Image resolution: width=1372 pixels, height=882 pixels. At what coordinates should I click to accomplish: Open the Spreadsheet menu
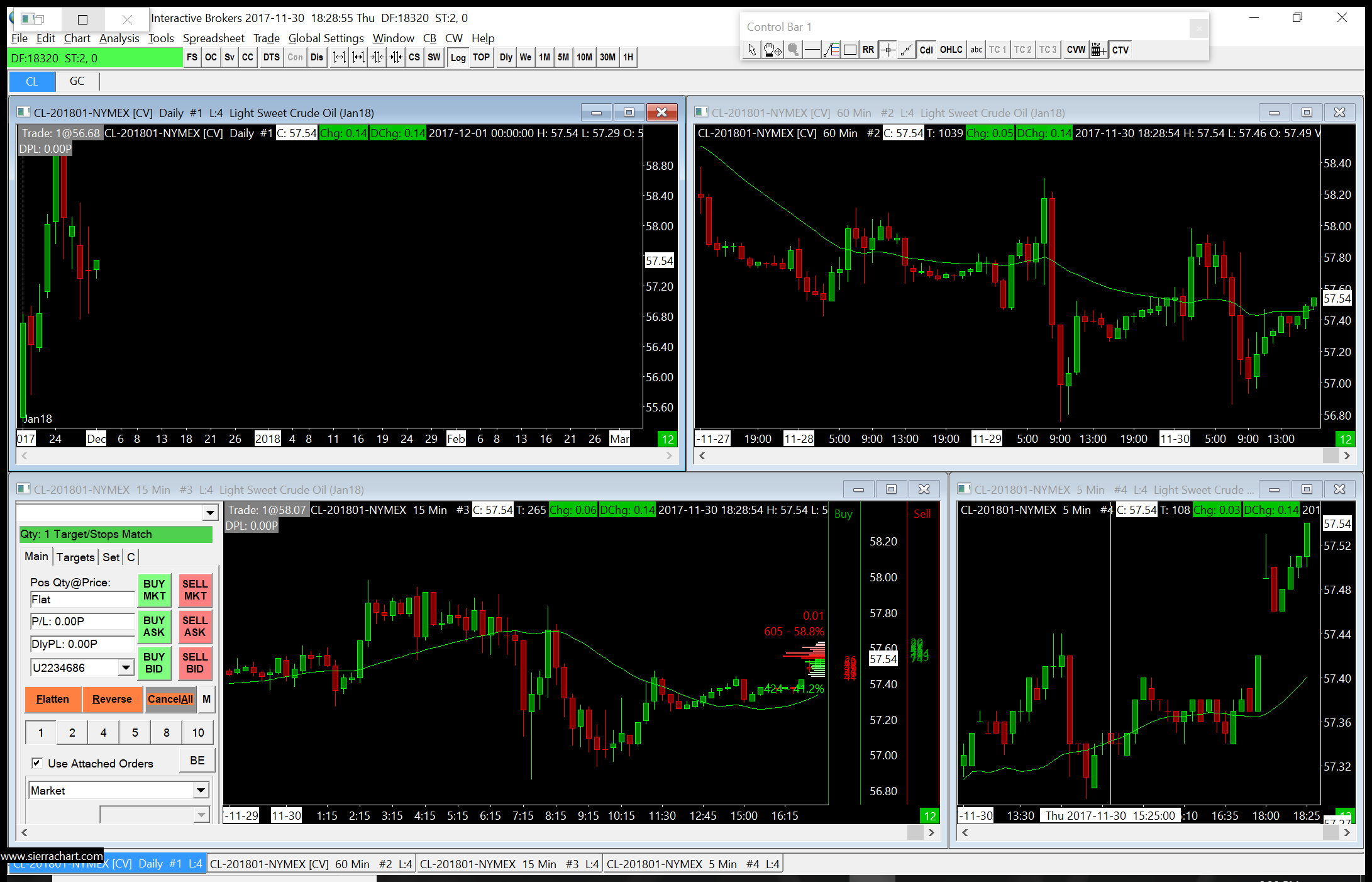[x=214, y=38]
